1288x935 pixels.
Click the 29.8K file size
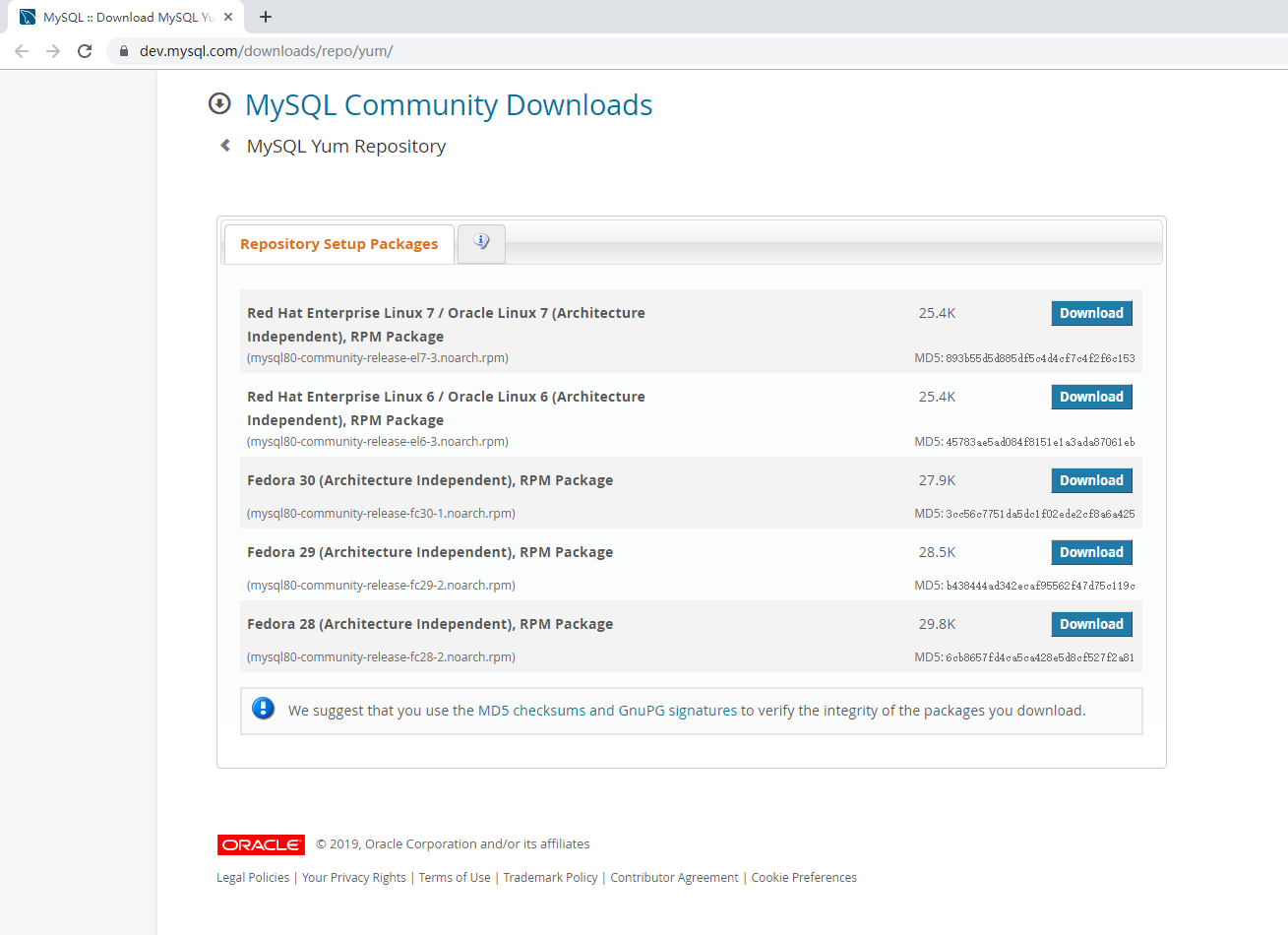(x=937, y=624)
